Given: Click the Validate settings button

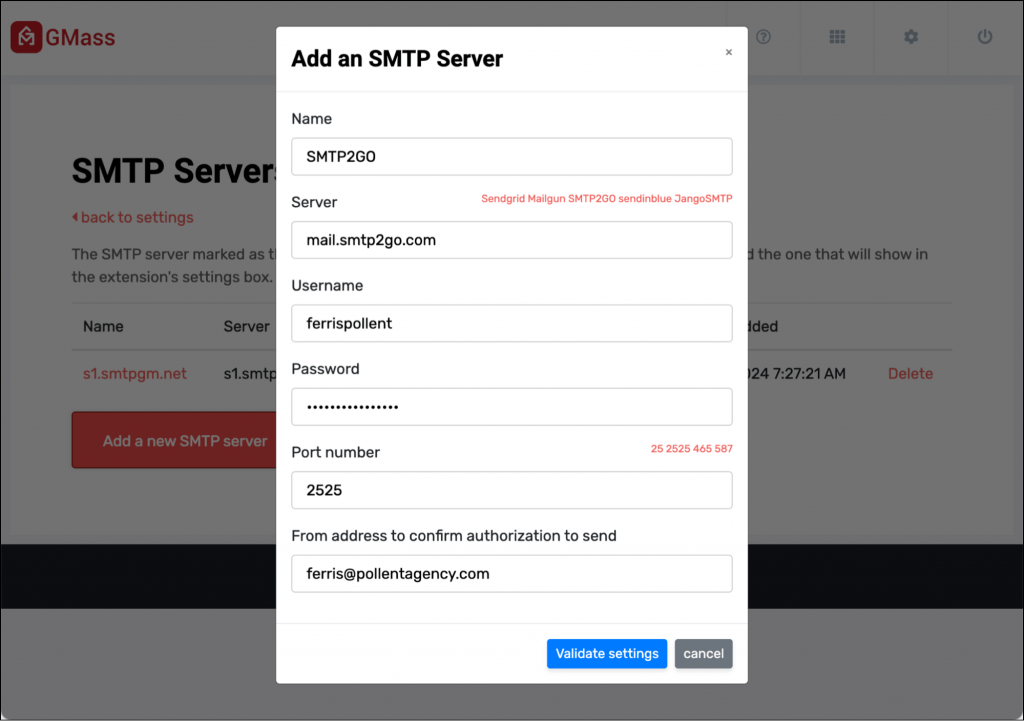Looking at the screenshot, I should click(x=606, y=653).
